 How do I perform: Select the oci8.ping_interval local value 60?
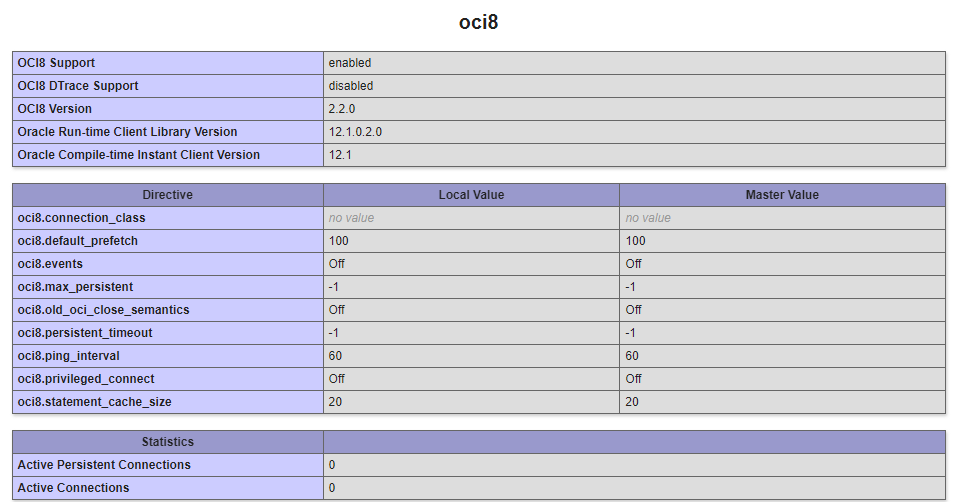coord(336,356)
